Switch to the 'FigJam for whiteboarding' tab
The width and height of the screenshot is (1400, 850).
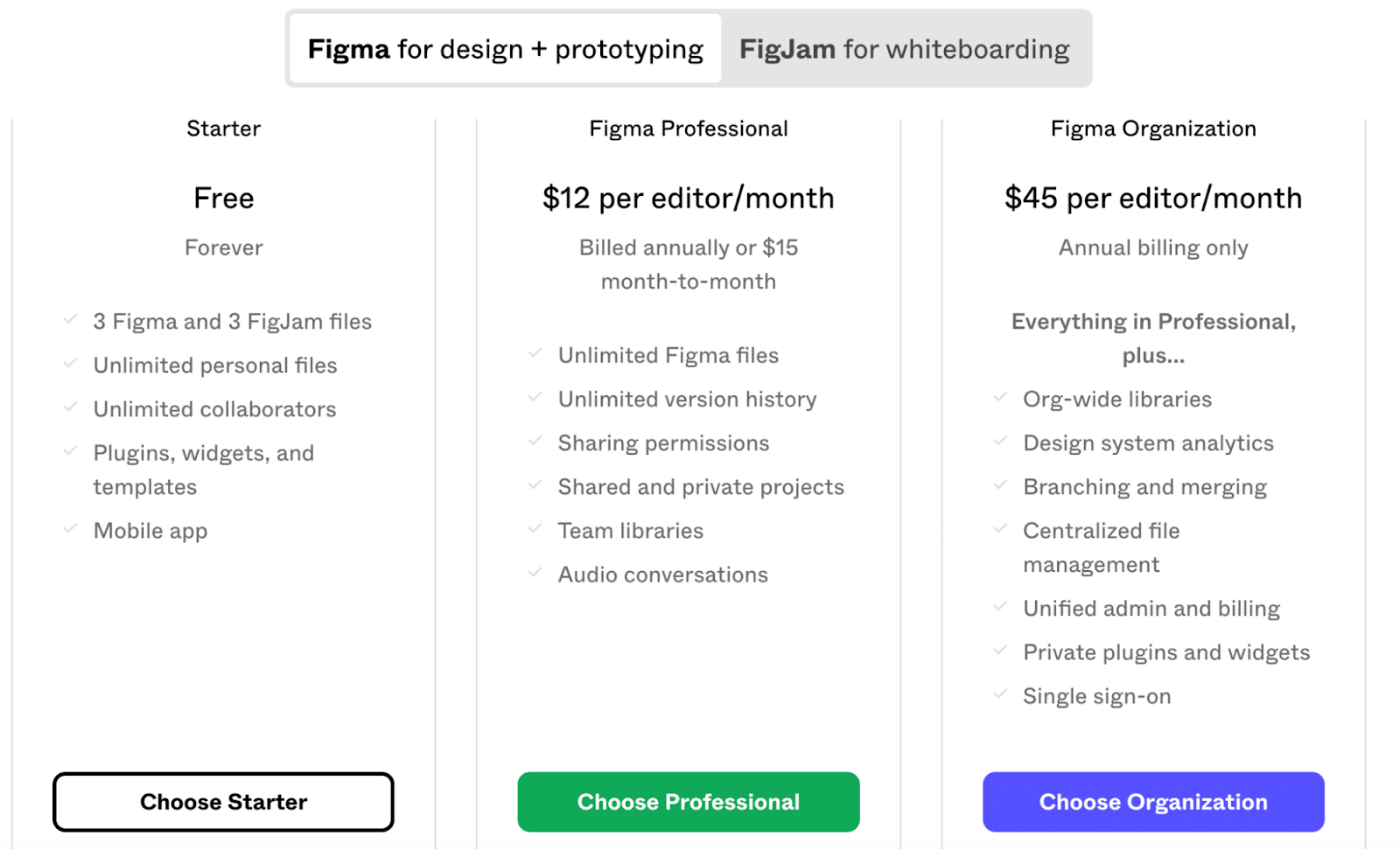pos(905,49)
